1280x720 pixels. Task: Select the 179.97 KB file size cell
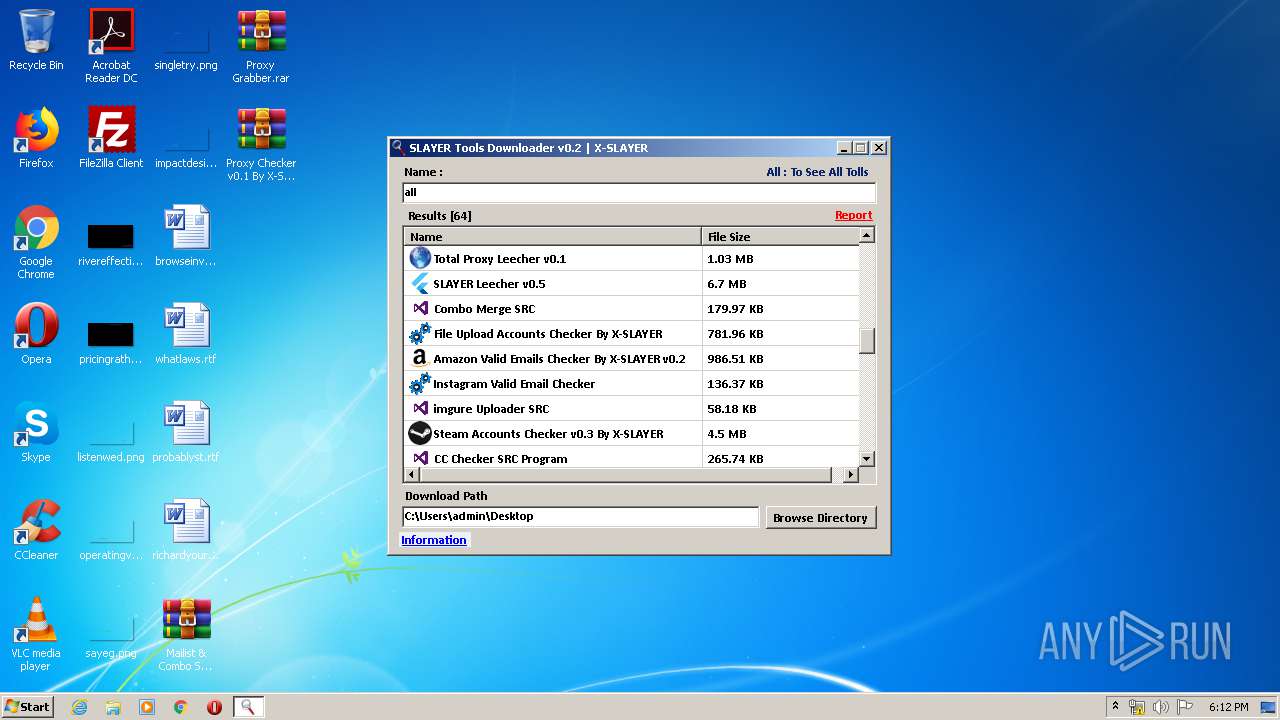tap(781, 308)
